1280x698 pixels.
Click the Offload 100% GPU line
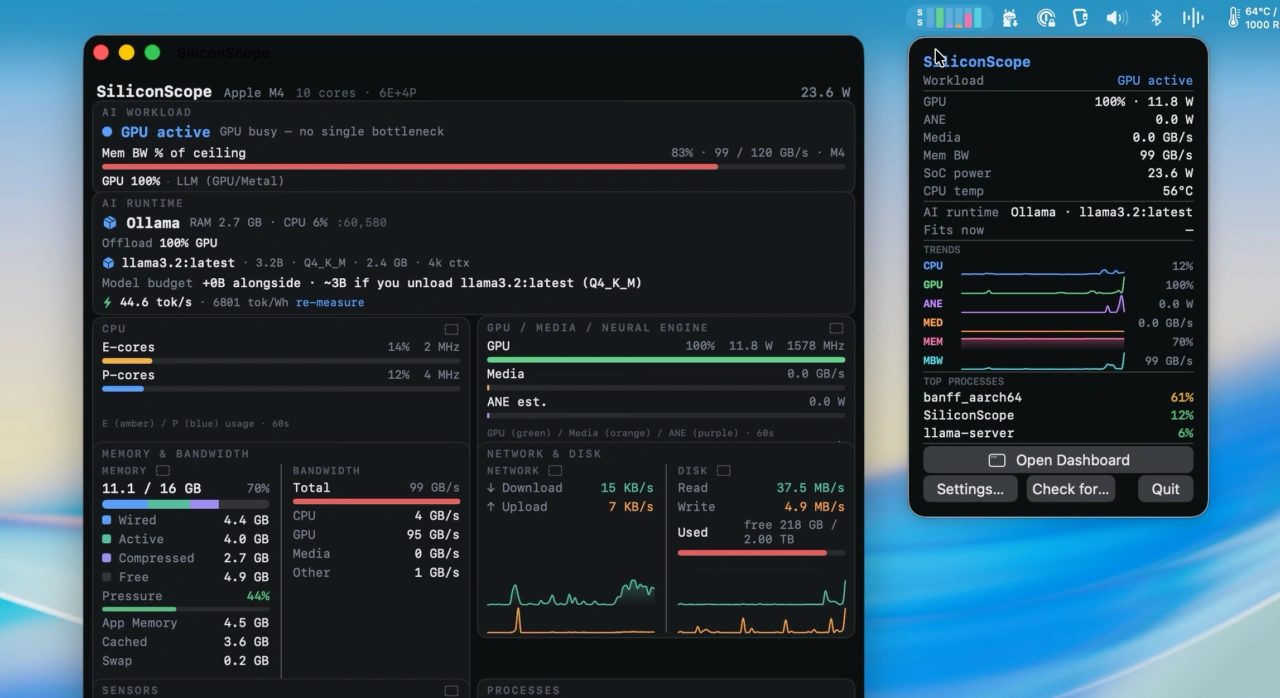point(160,243)
